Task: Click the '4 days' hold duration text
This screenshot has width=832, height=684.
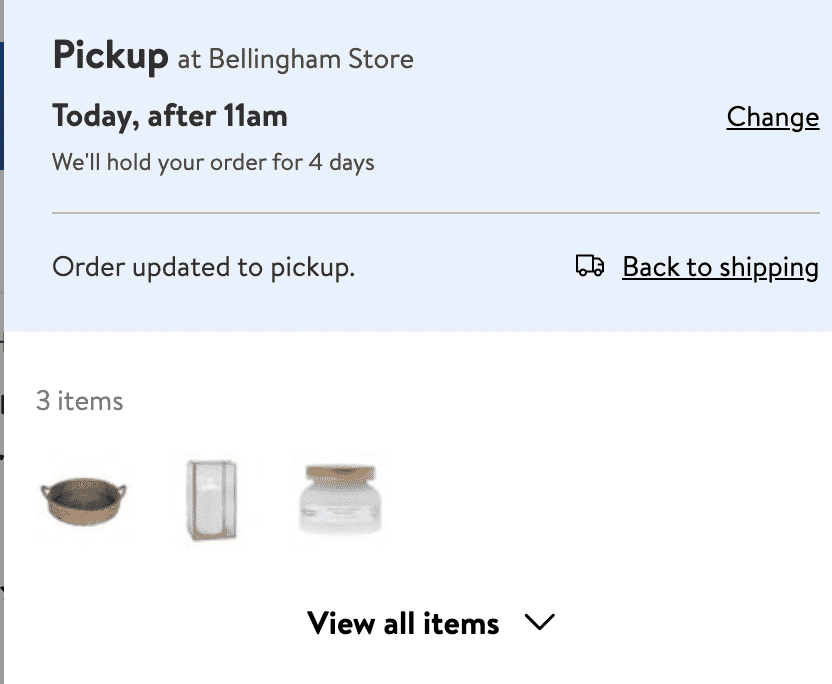Action: tap(341, 161)
